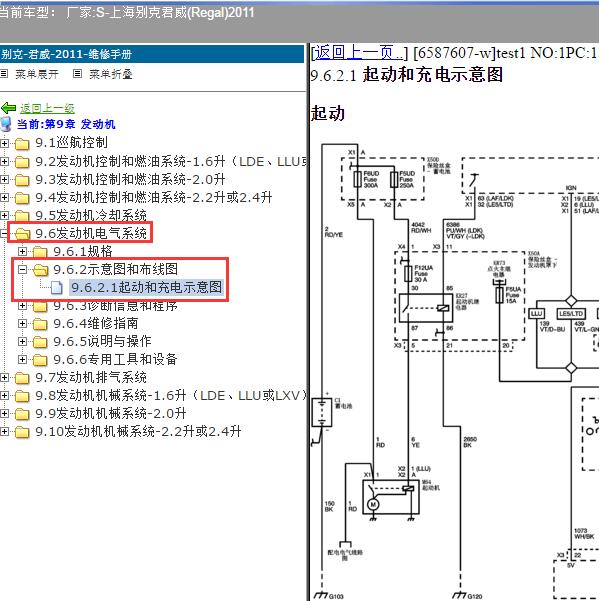This screenshot has height=601, width=599.
Task: Select 9.6.3诊断信息和程序 entry
Action: pyautogui.click(x=115, y=305)
